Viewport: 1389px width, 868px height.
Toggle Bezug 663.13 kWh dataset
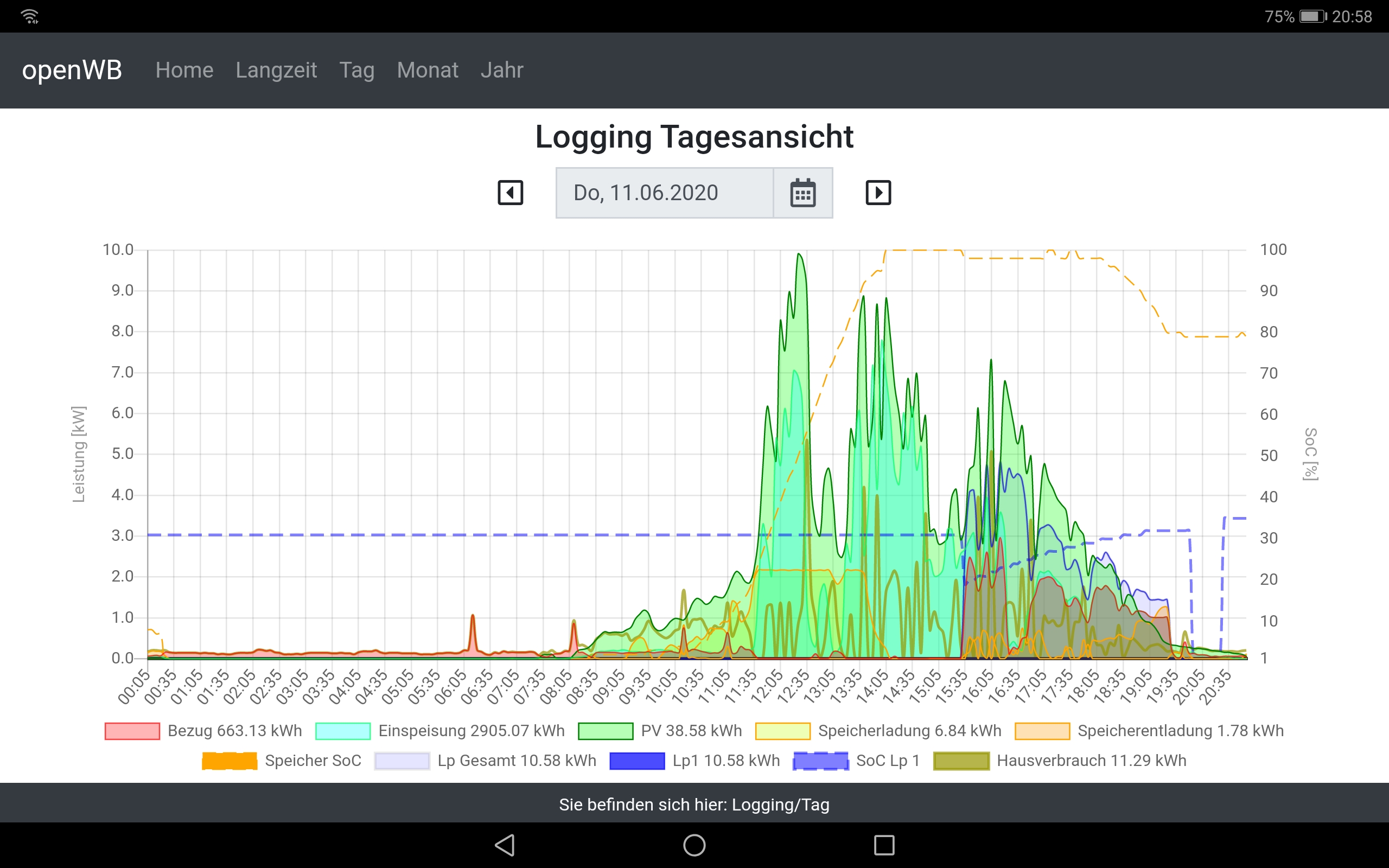(204, 731)
